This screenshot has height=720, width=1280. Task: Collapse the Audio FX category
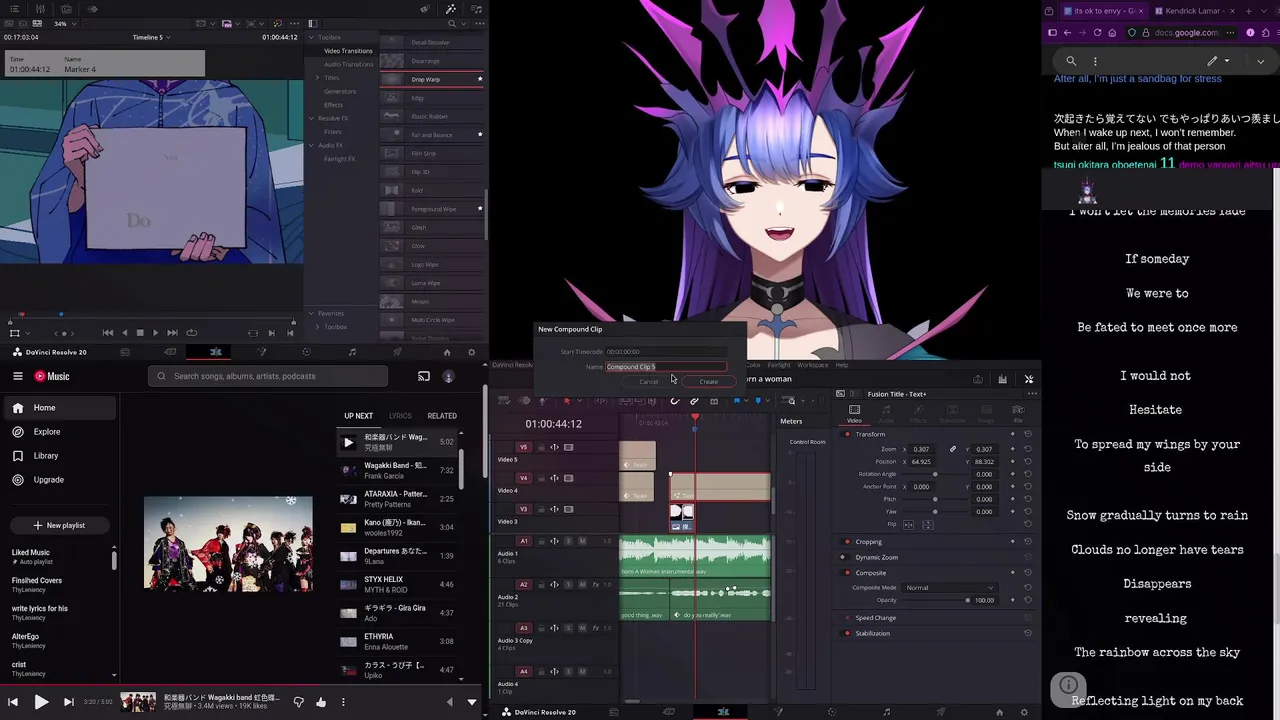[x=311, y=145]
